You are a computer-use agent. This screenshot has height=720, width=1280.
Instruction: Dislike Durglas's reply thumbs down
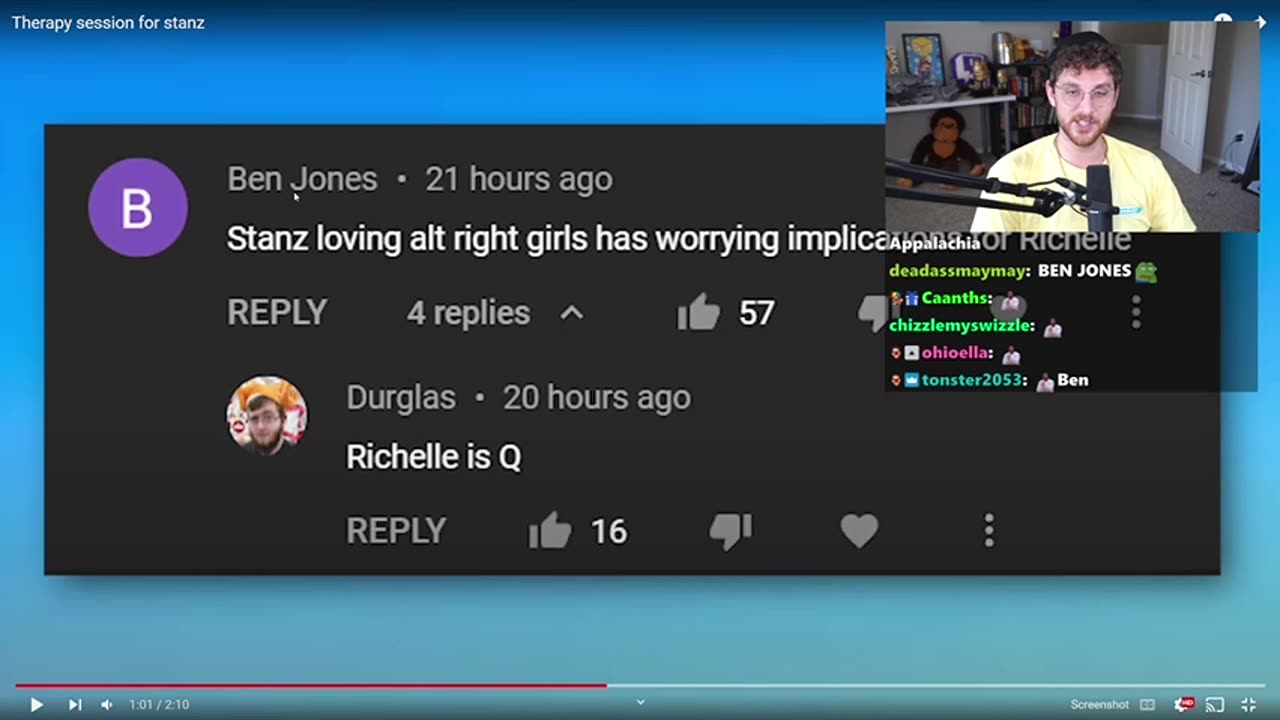point(731,531)
